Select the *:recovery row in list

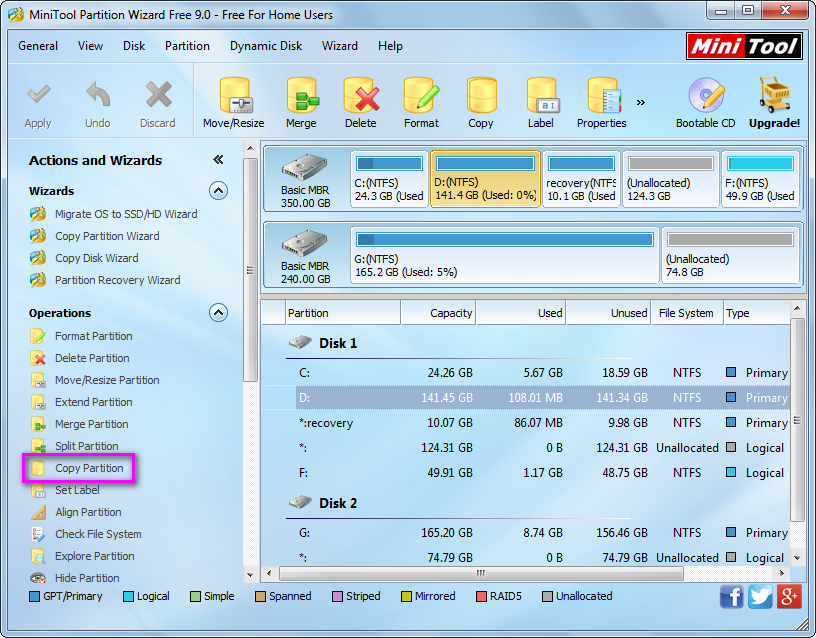point(526,423)
